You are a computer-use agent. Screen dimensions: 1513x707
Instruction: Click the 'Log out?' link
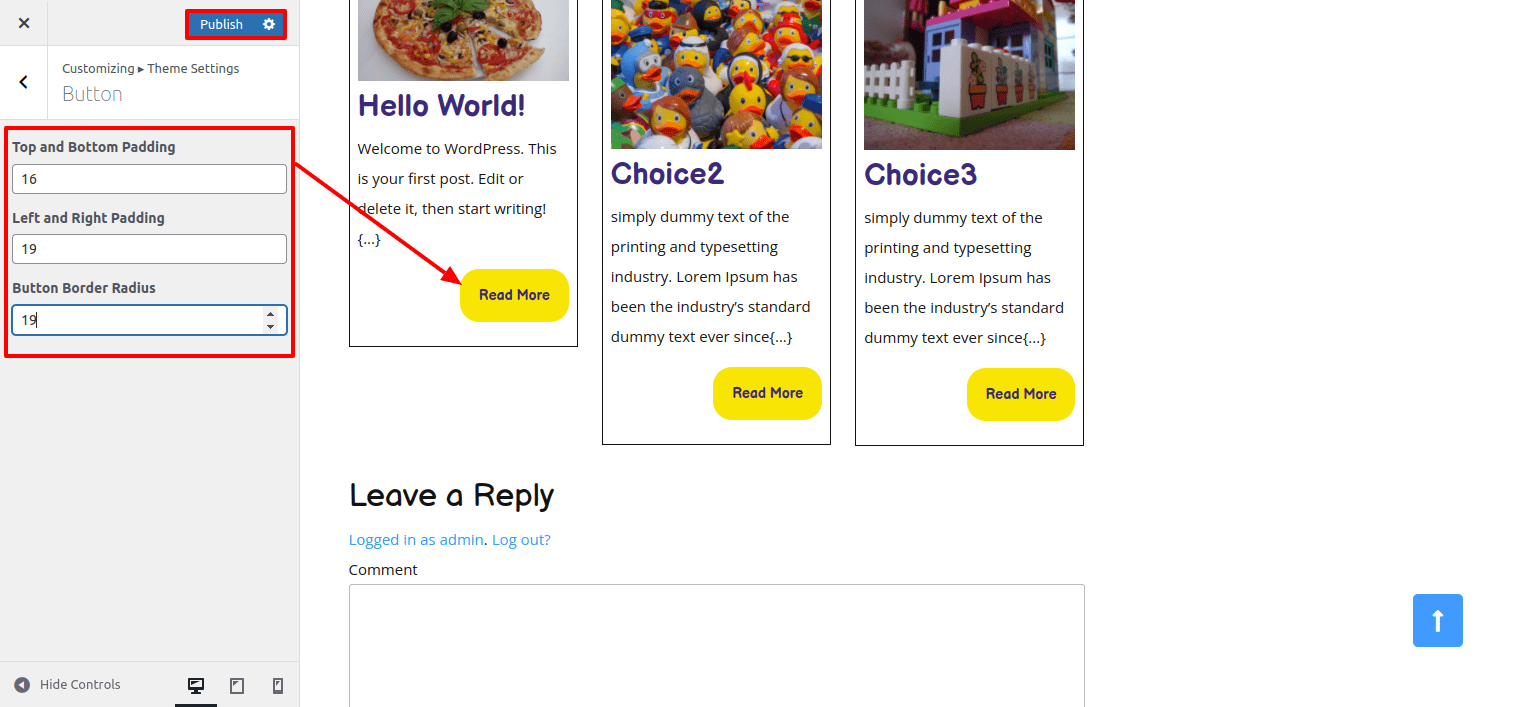pyautogui.click(x=521, y=540)
